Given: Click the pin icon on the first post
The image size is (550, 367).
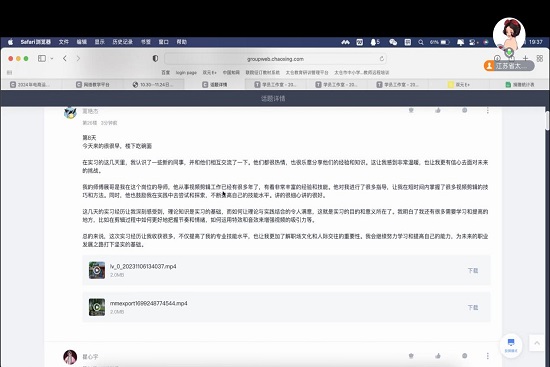Looking at the screenshot, I should pyautogui.click(x=411, y=111).
